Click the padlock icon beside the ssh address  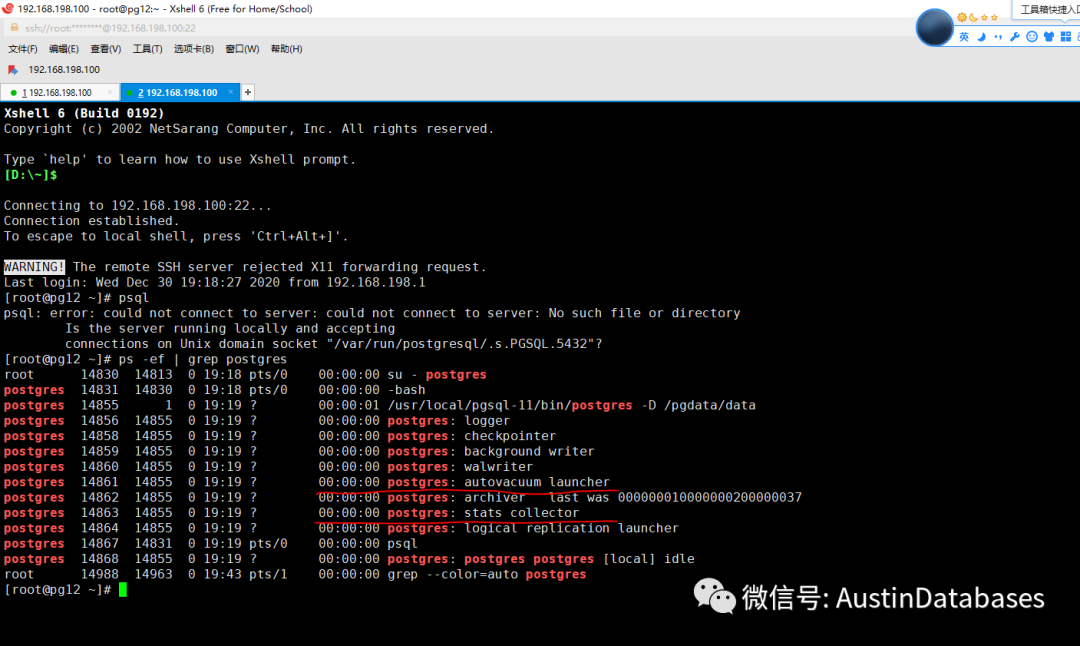pyautogui.click(x=14, y=27)
